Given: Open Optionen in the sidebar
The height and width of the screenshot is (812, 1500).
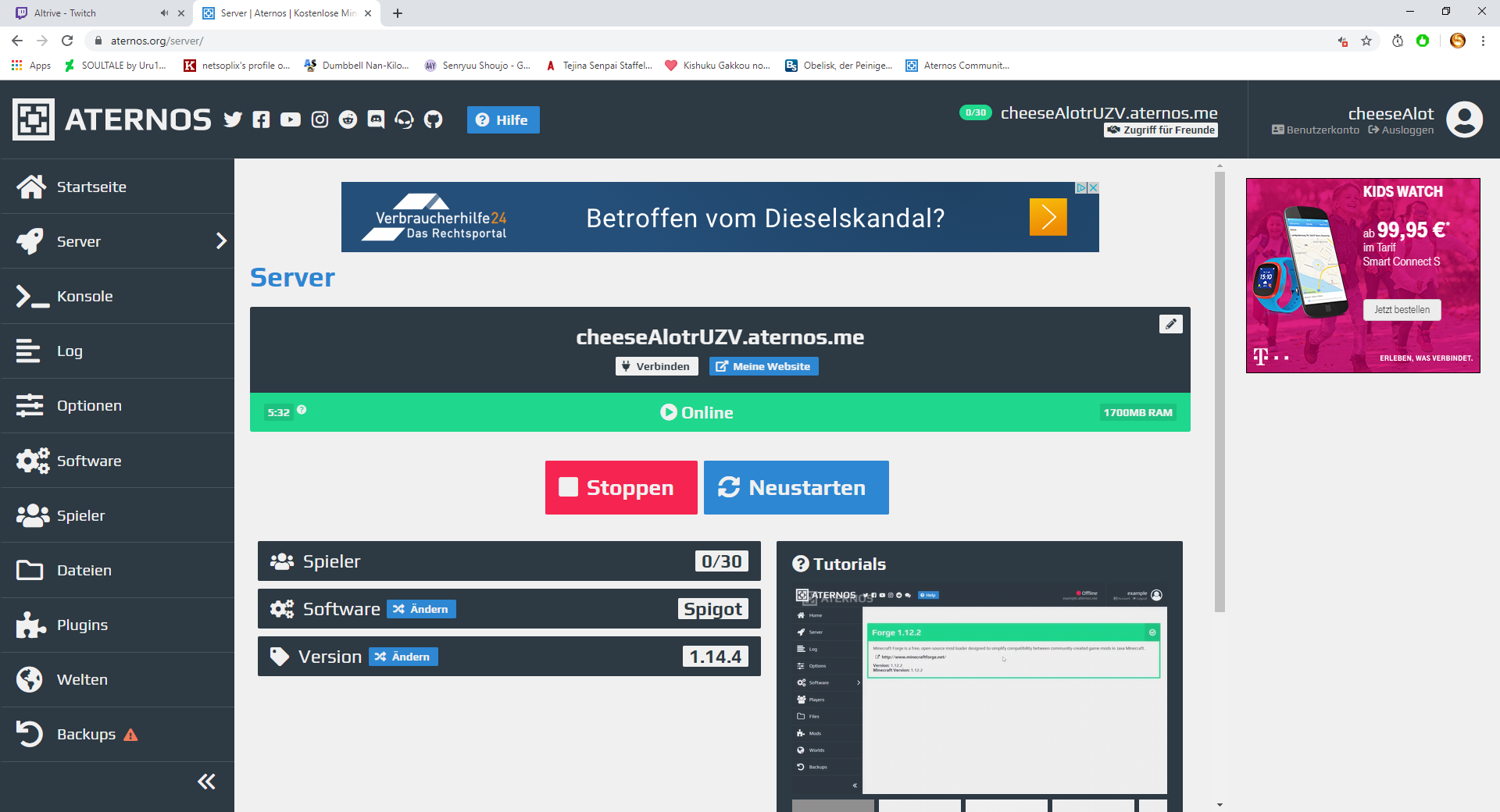Looking at the screenshot, I should pos(117,405).
